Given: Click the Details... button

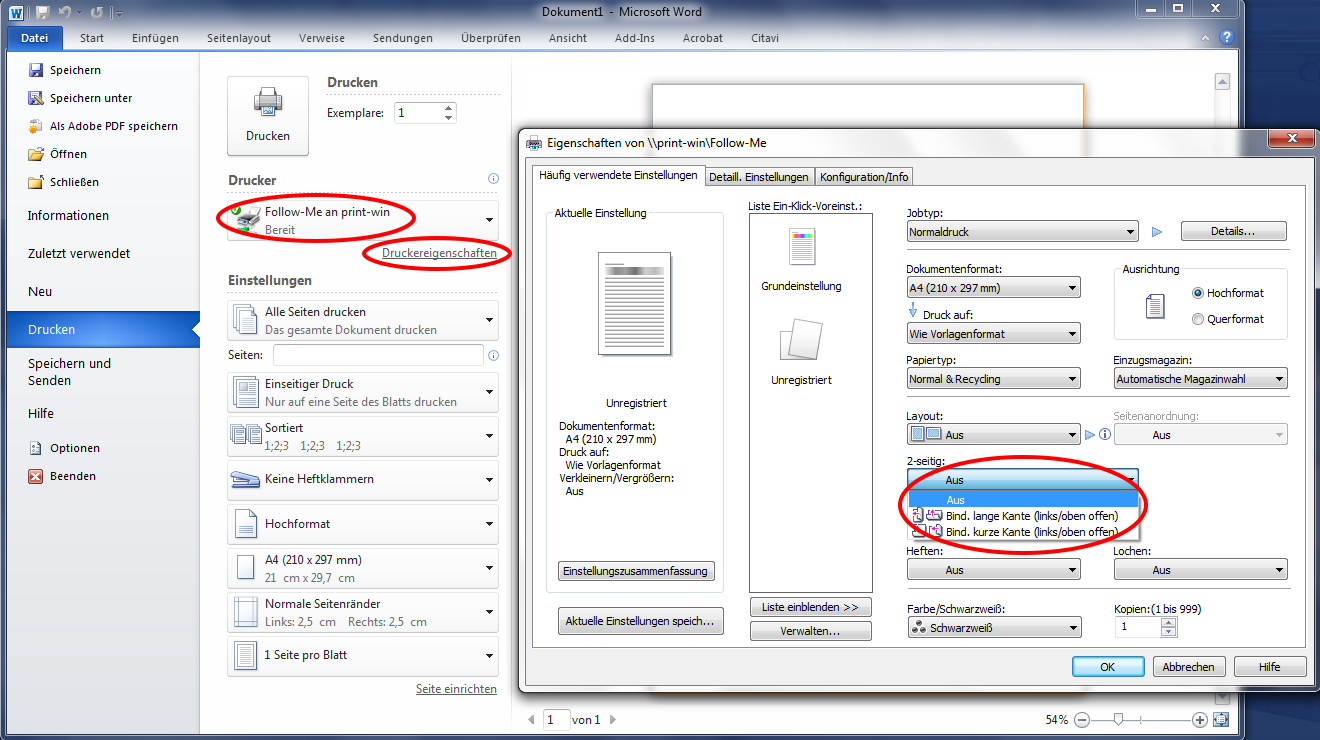Looking at the screenshot, I should click(x=1232, y=231).
